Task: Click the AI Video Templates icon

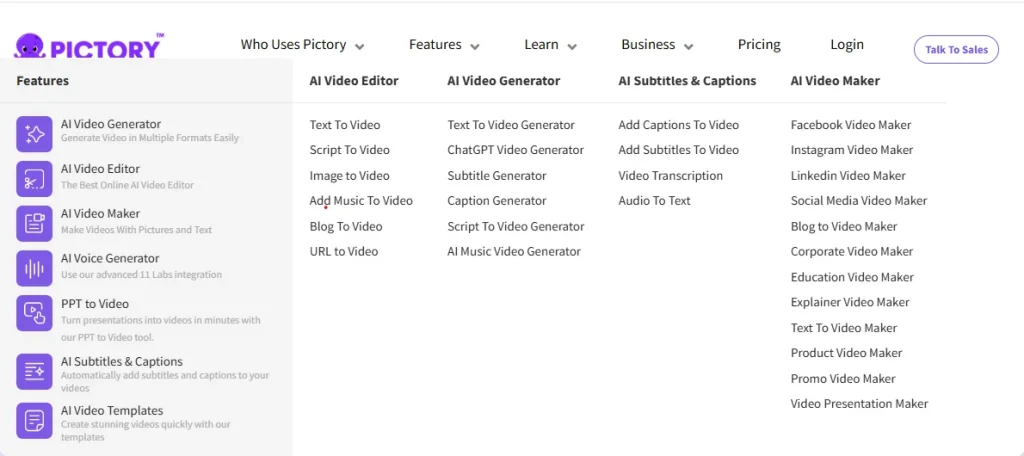Action: (x=34, y=420)
